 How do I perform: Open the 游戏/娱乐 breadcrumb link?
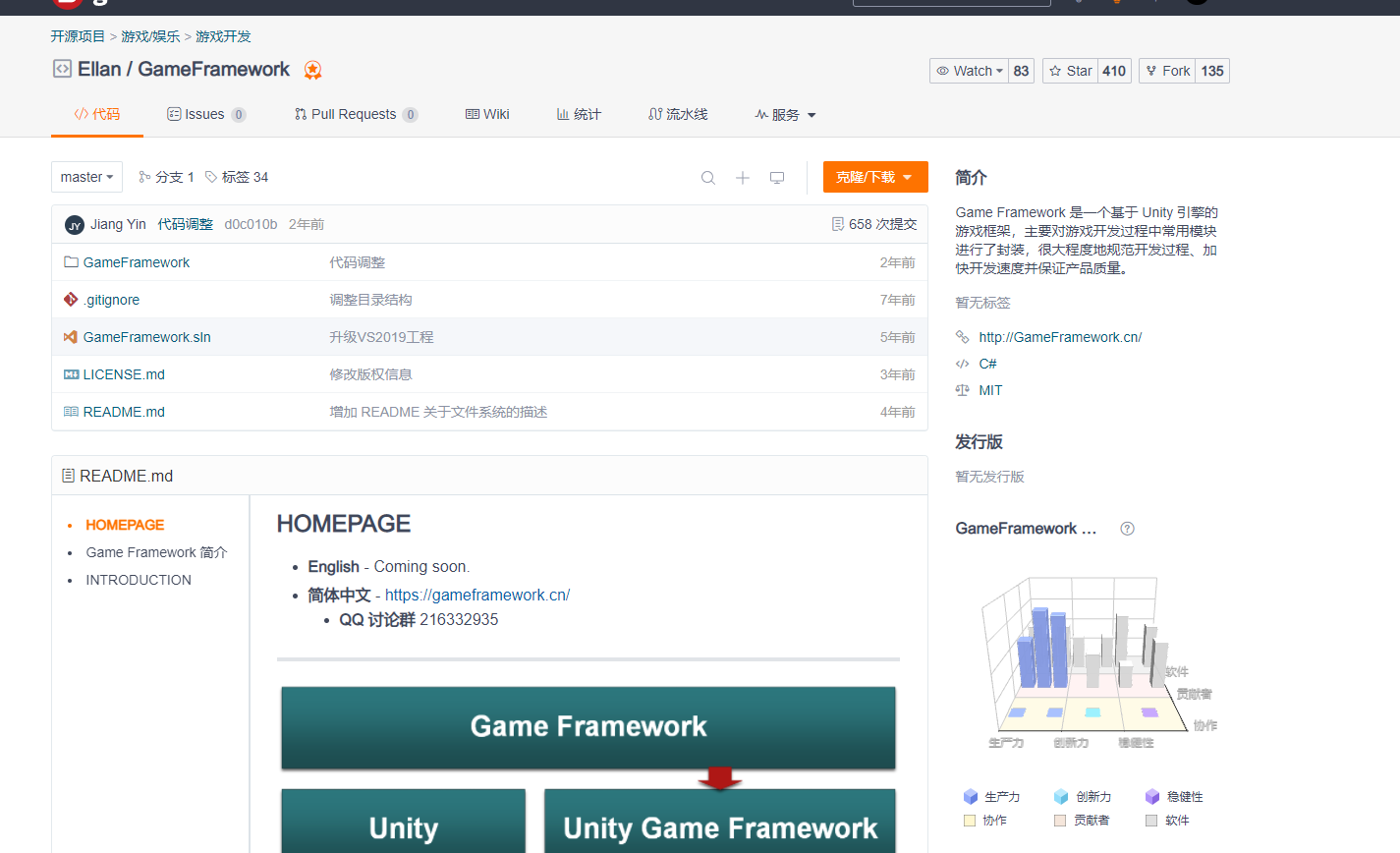coord(150,36)
